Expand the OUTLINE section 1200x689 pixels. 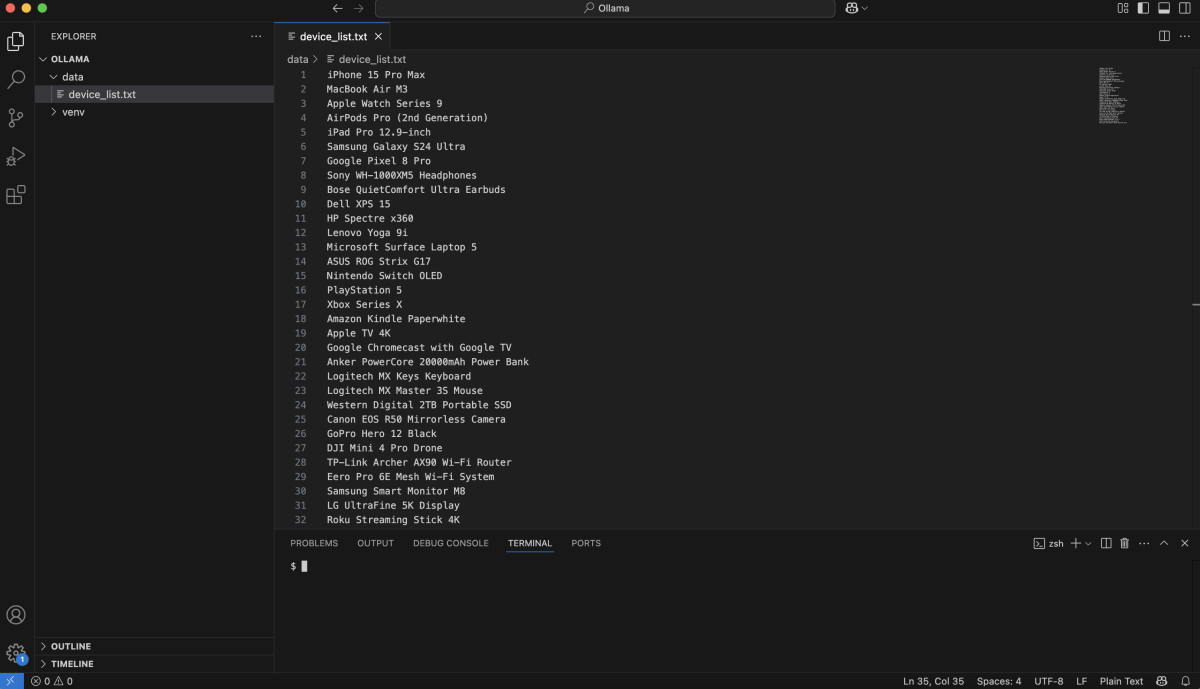click(x=154, y=646)
